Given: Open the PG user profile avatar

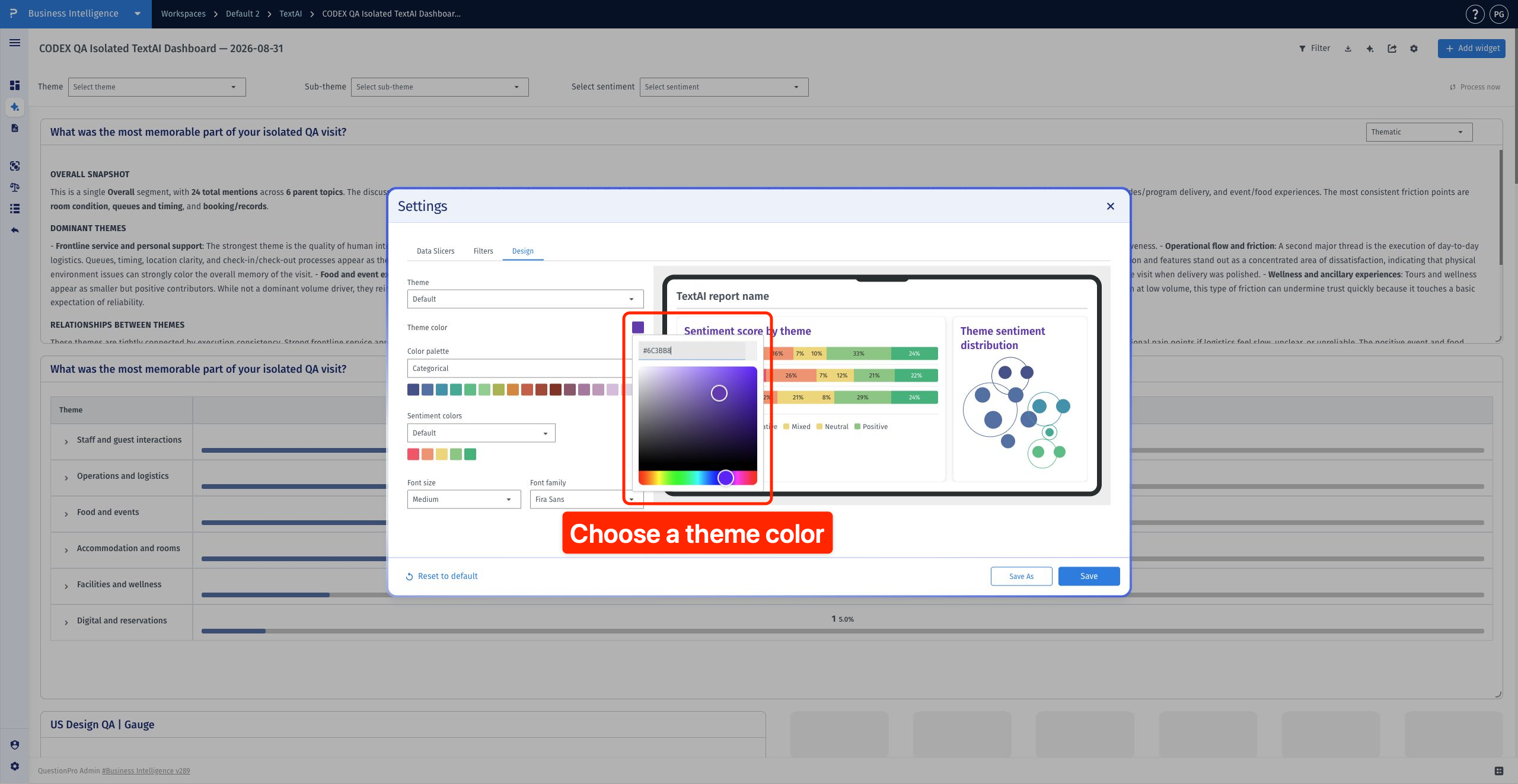Looking at the screenshot, I should [1499, 14].
